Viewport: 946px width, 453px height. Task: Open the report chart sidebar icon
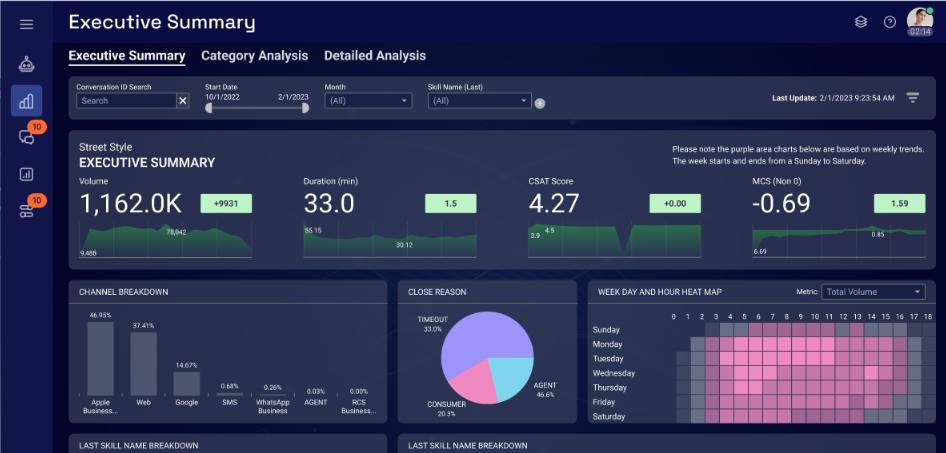(26, 174)
